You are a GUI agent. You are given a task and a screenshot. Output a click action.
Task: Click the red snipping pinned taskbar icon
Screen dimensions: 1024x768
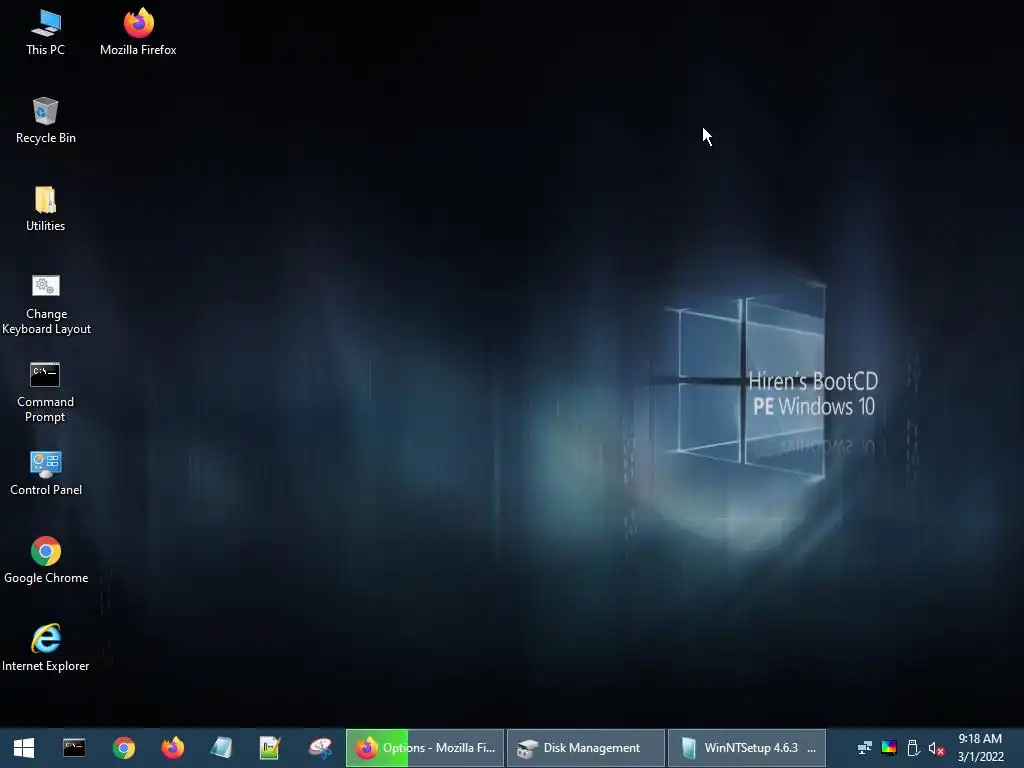[320, 748]
